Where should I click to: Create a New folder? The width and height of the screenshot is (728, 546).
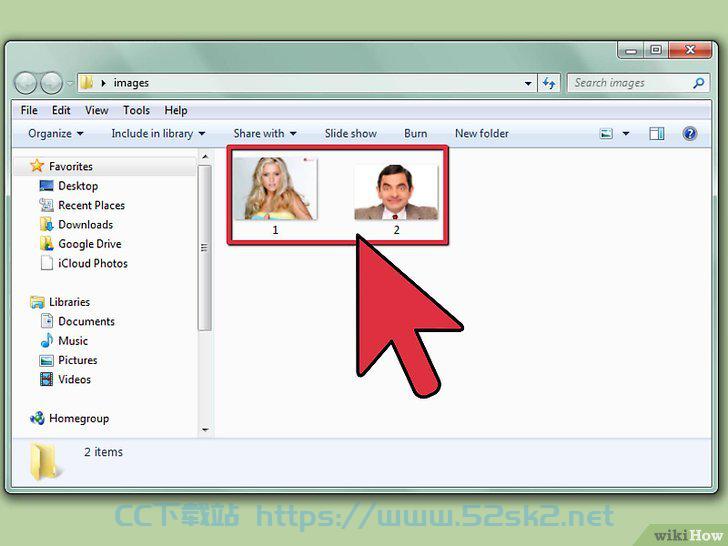[481, 134]
